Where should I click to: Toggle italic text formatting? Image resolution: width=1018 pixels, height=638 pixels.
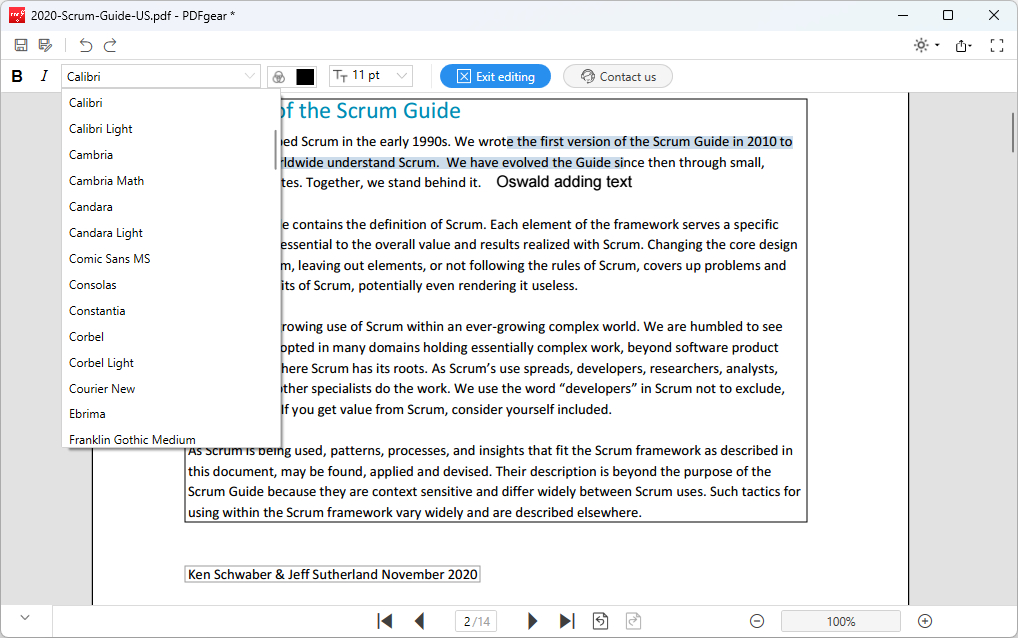pos(44,76)
